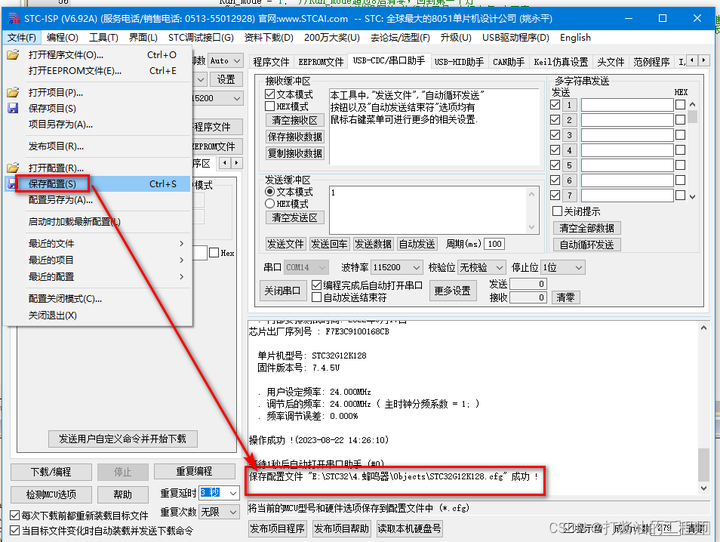
Task: Click the 保存接收数据 button
Action: point(295,137)
